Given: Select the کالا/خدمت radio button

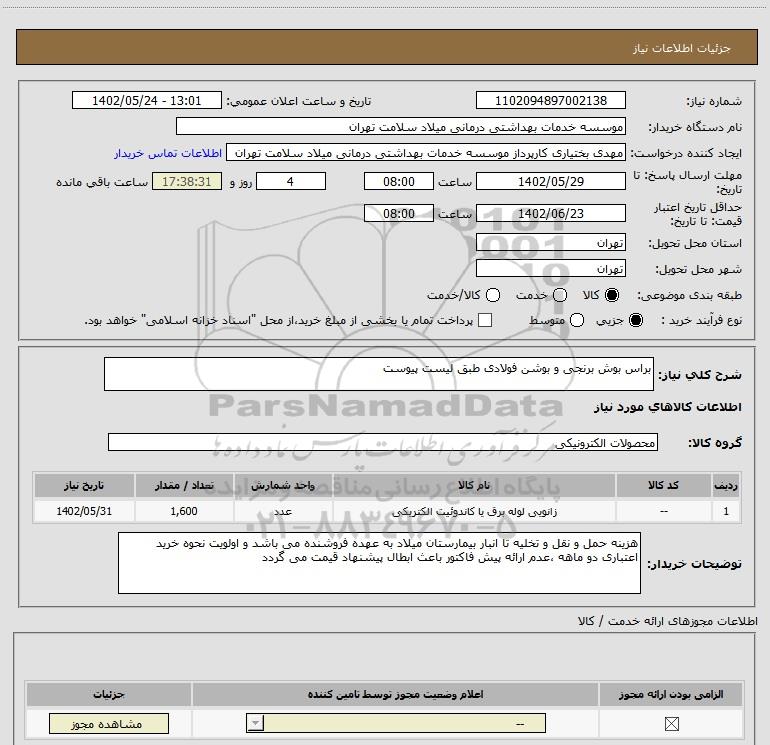Looking at the screenshot, I should [x=493, y=295].
